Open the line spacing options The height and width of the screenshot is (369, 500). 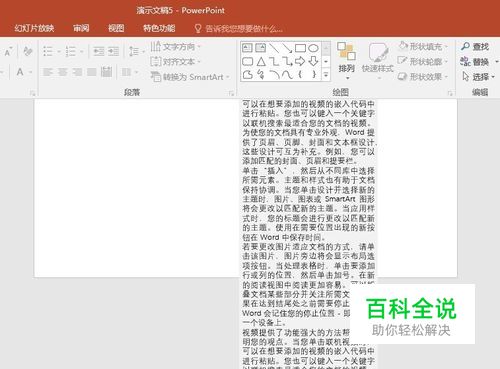coord(136,51)
